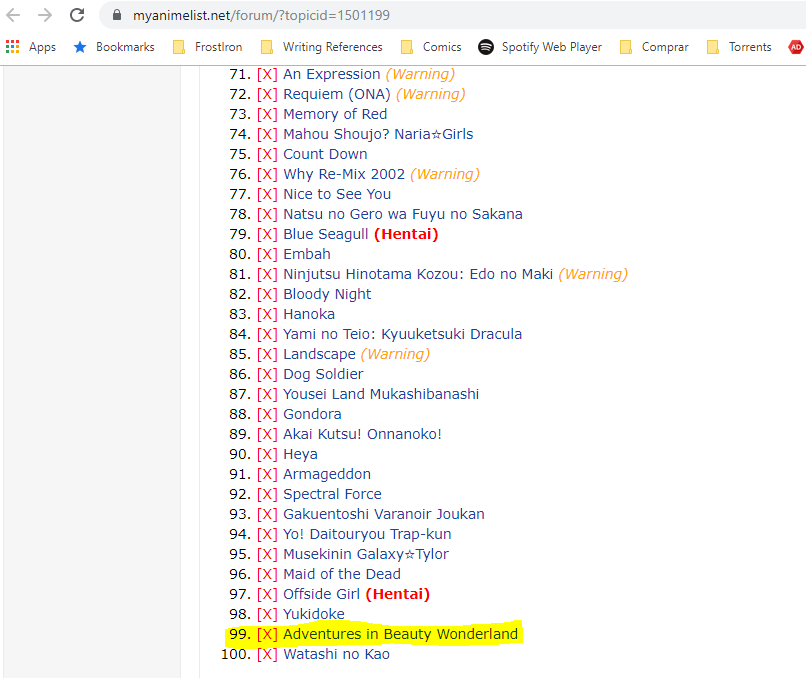This screenshot has height=678, width=806.
Task: Open the Hanoka link
Action: [x=309, y=314]
